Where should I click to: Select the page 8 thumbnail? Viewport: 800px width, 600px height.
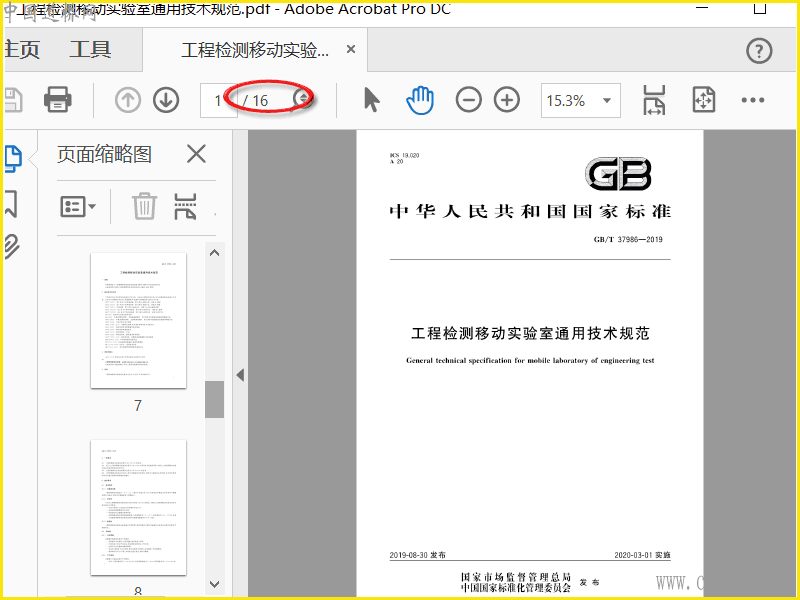pyautogui.click(x=138, y=507)
